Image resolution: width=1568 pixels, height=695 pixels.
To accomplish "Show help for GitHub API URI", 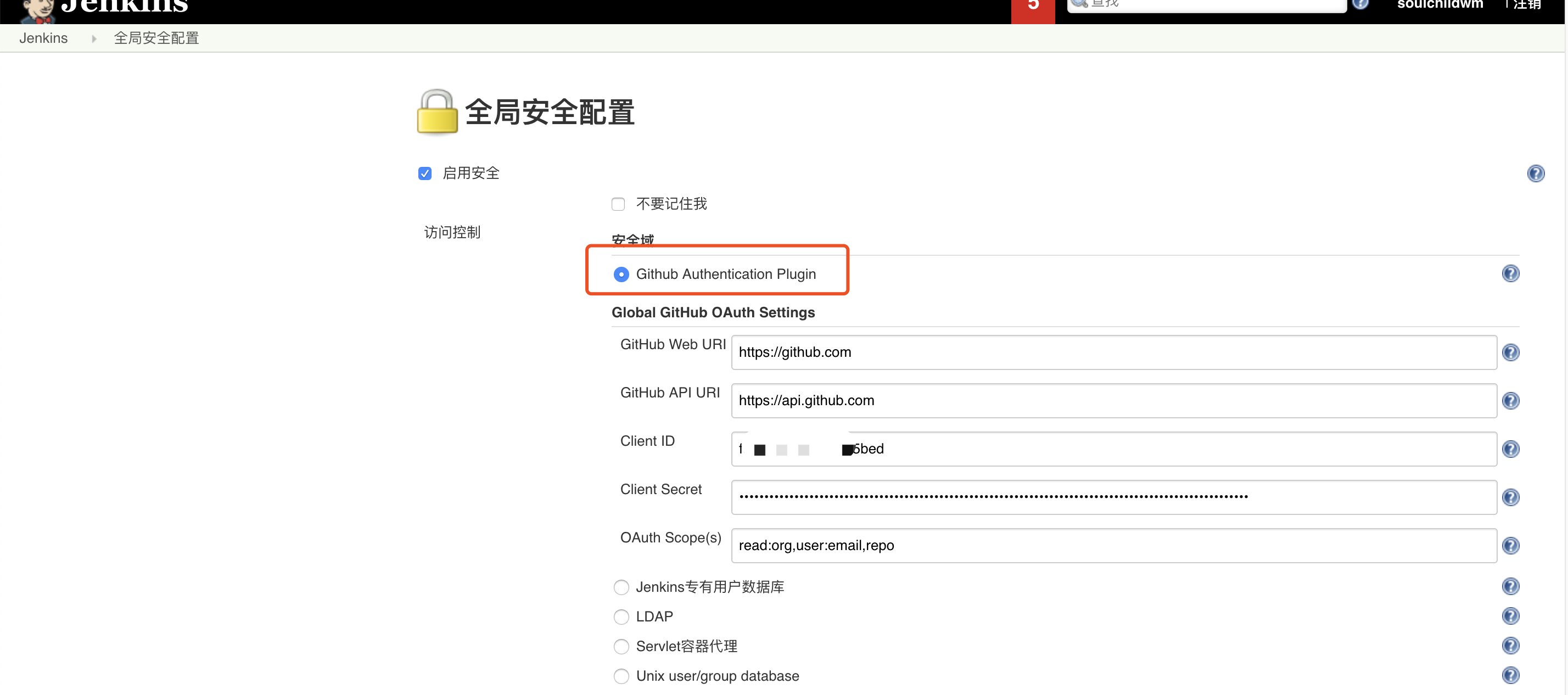I will click(1510, 400).
